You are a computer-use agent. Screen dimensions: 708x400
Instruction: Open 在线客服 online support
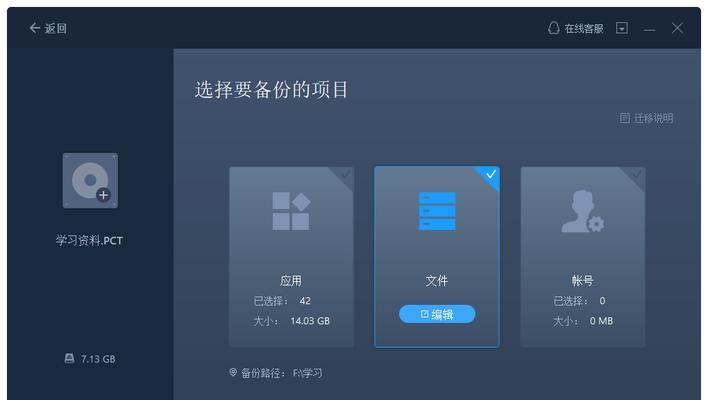click(583, 28)
